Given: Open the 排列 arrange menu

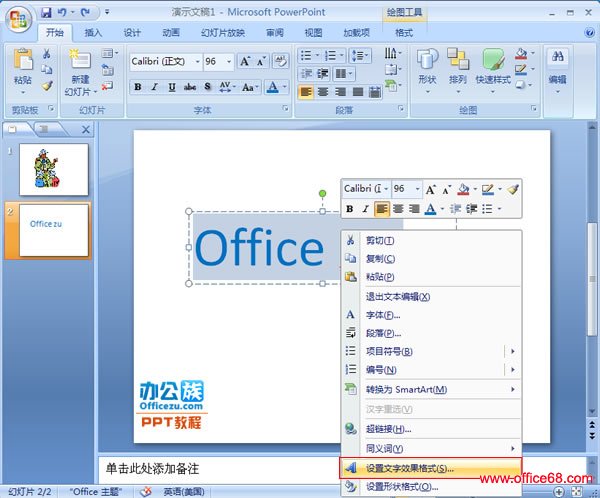Looking at the screenshot, I should point(458,71).
